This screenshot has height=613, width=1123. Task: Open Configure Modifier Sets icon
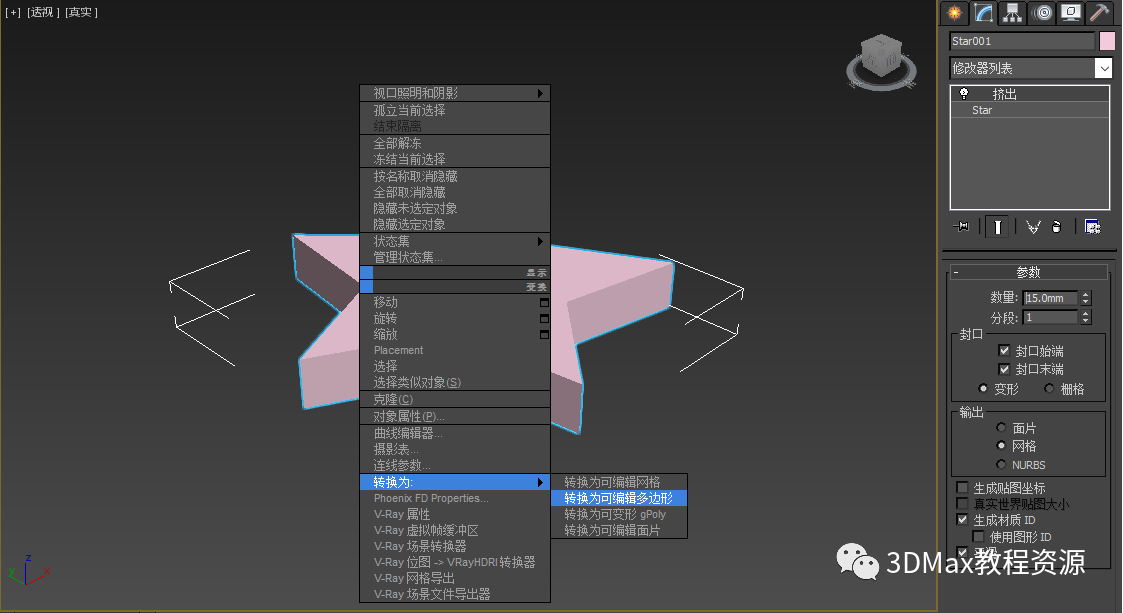(x=1092, y=226)
